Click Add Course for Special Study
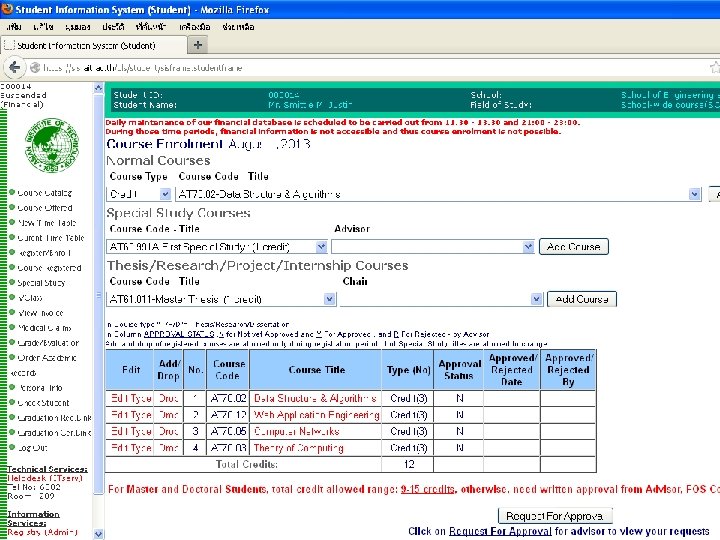The width and height of the screenshot is (720, 540). (x=574, y=247)
